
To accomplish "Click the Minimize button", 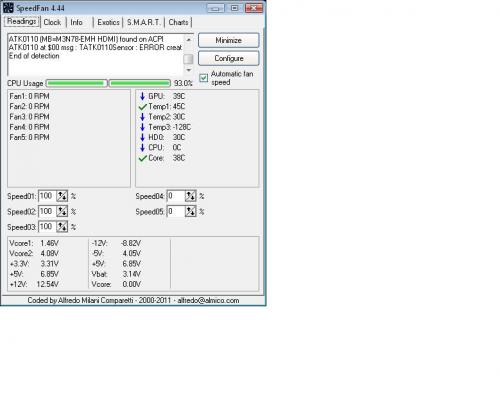I will tap(229, 40).
